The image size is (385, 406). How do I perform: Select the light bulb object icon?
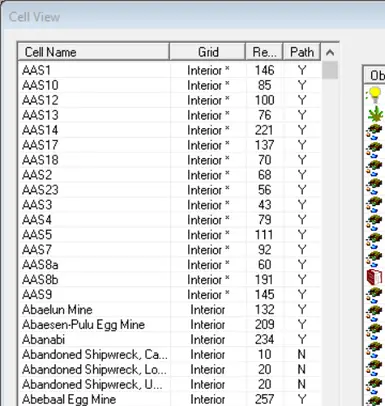pos(375,95)
